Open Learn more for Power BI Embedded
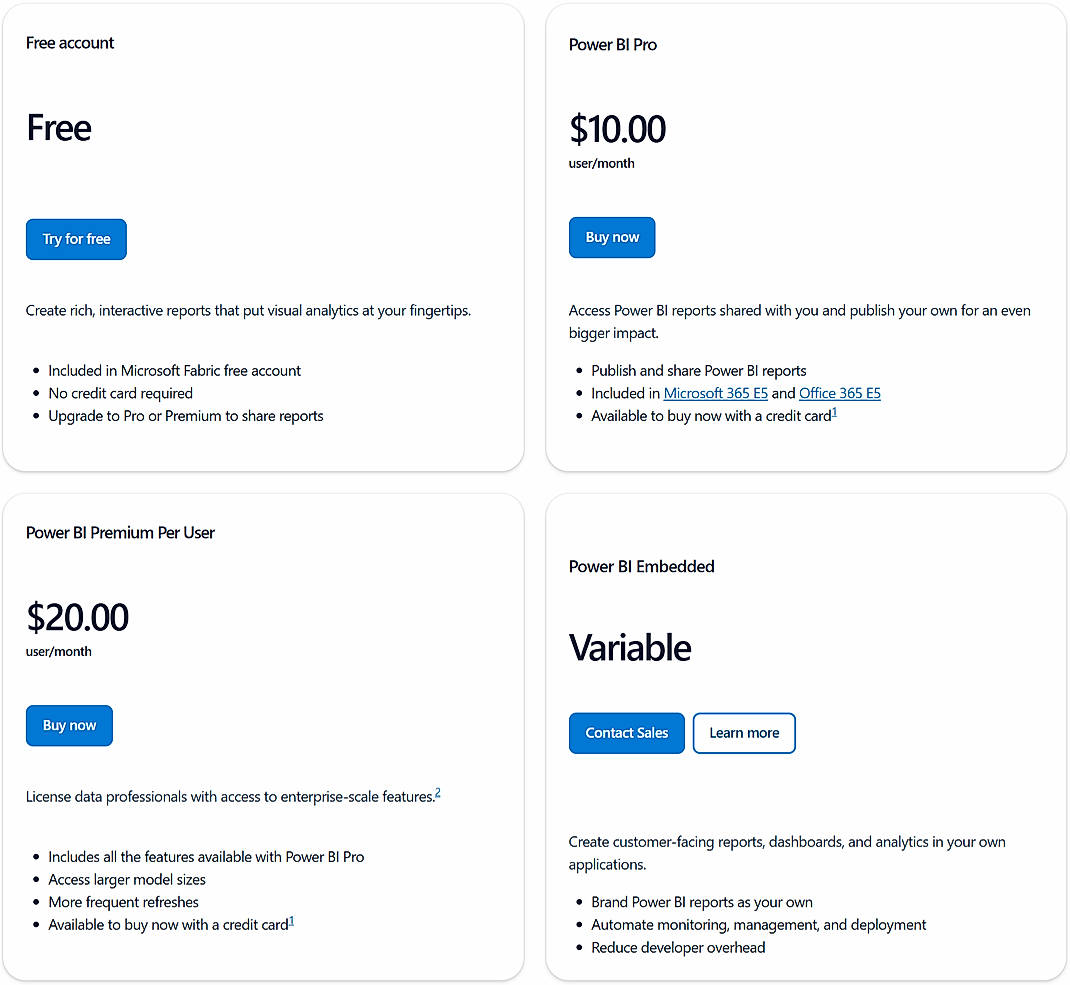1070x985 pixels. coord(744,733)
